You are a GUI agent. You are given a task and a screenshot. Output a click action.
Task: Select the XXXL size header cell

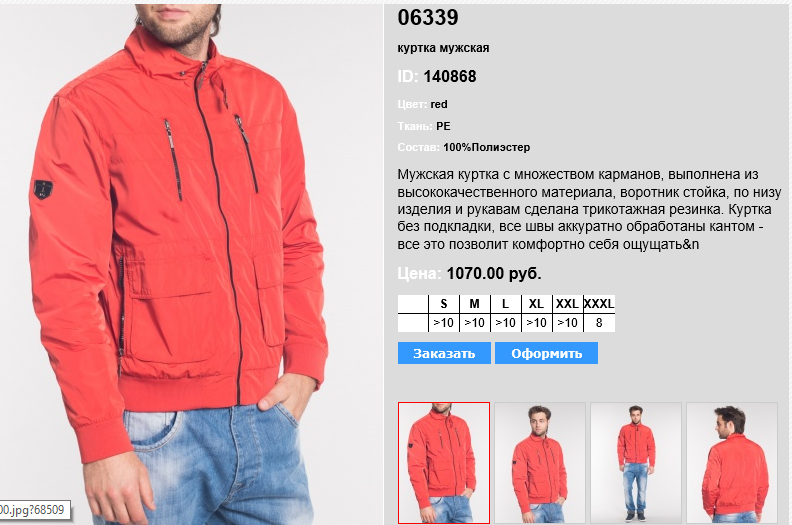point(599,304)
